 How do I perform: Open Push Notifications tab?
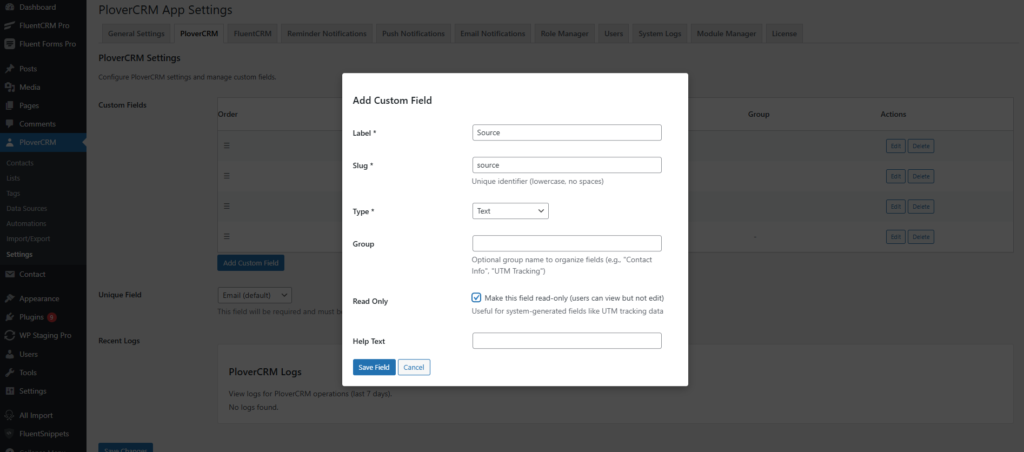[413, 33]
